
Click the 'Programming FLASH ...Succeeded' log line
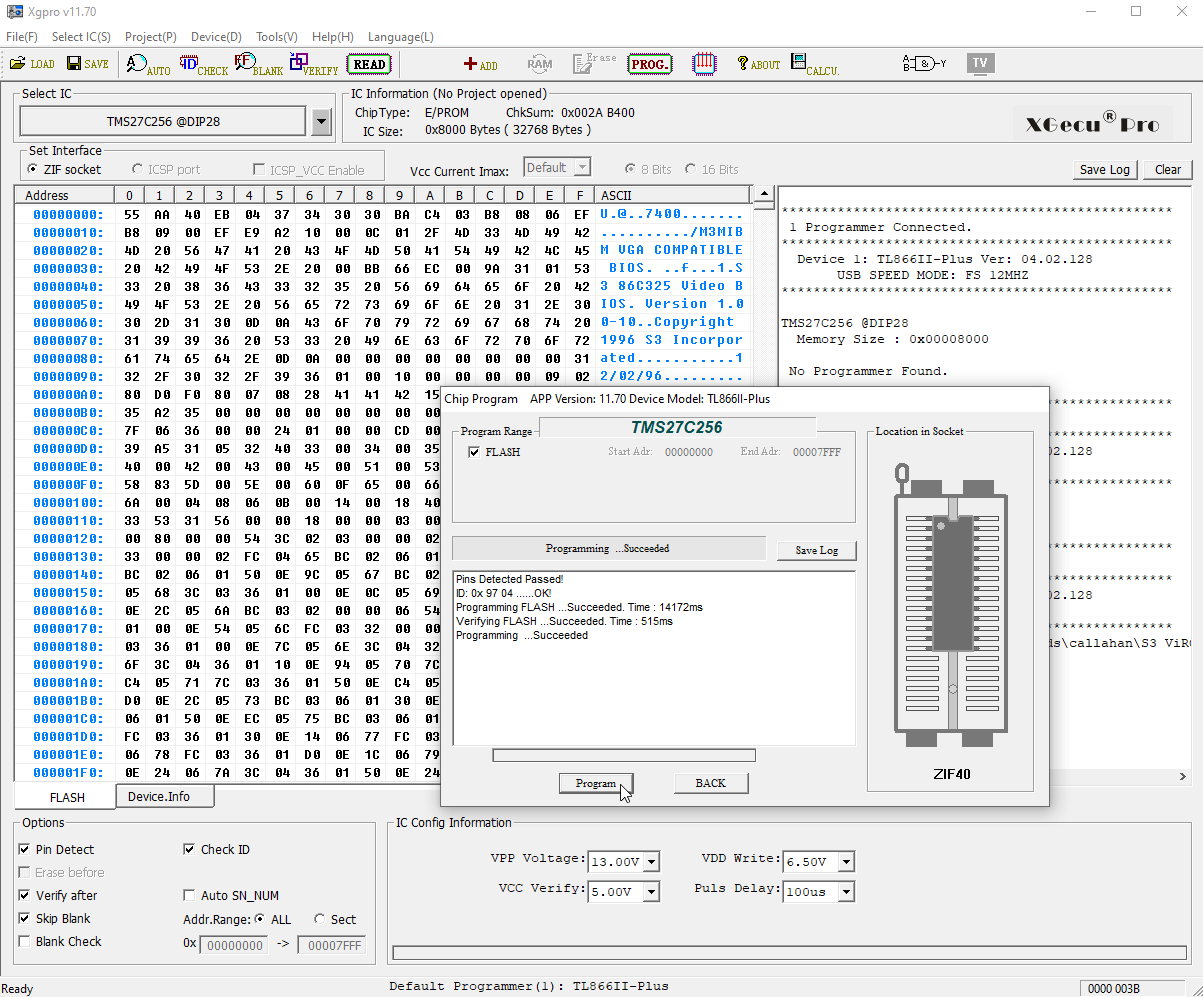tap(579, 607)
